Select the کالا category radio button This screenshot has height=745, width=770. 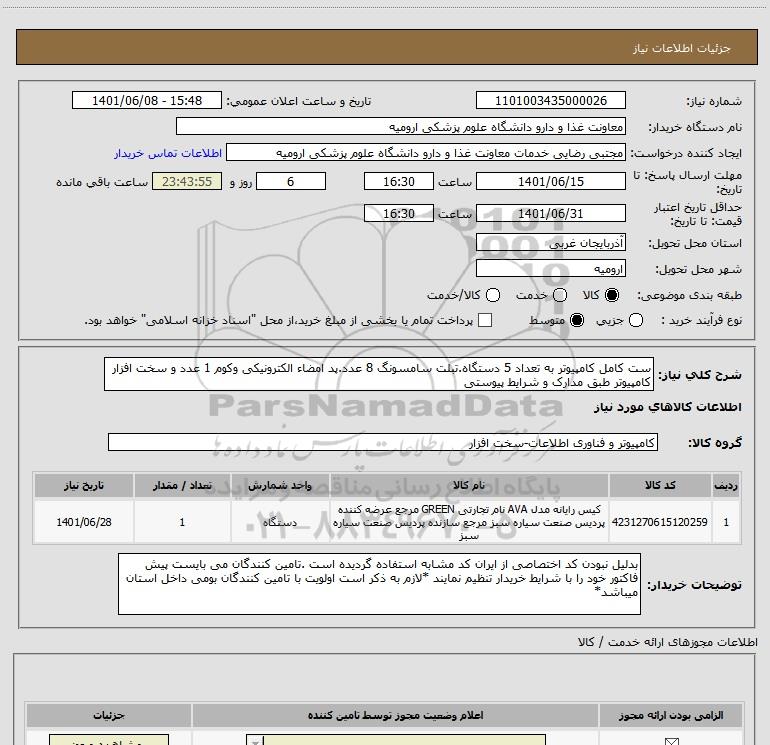point(612,295)
